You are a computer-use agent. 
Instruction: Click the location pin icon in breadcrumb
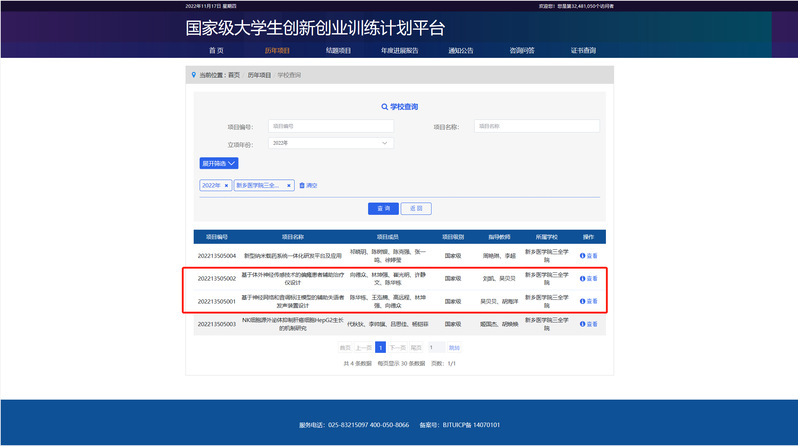click(193, 75)
